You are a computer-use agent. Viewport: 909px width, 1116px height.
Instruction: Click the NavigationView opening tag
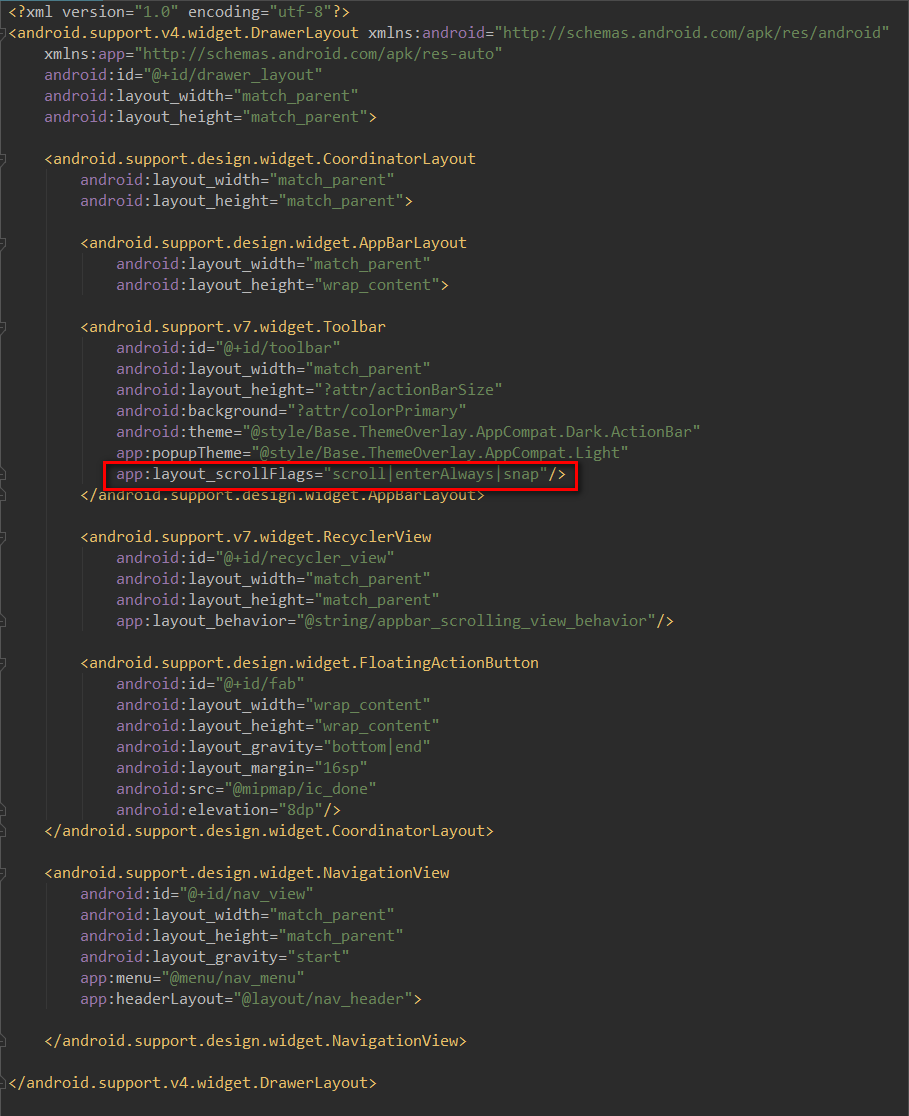click(246, 873)
